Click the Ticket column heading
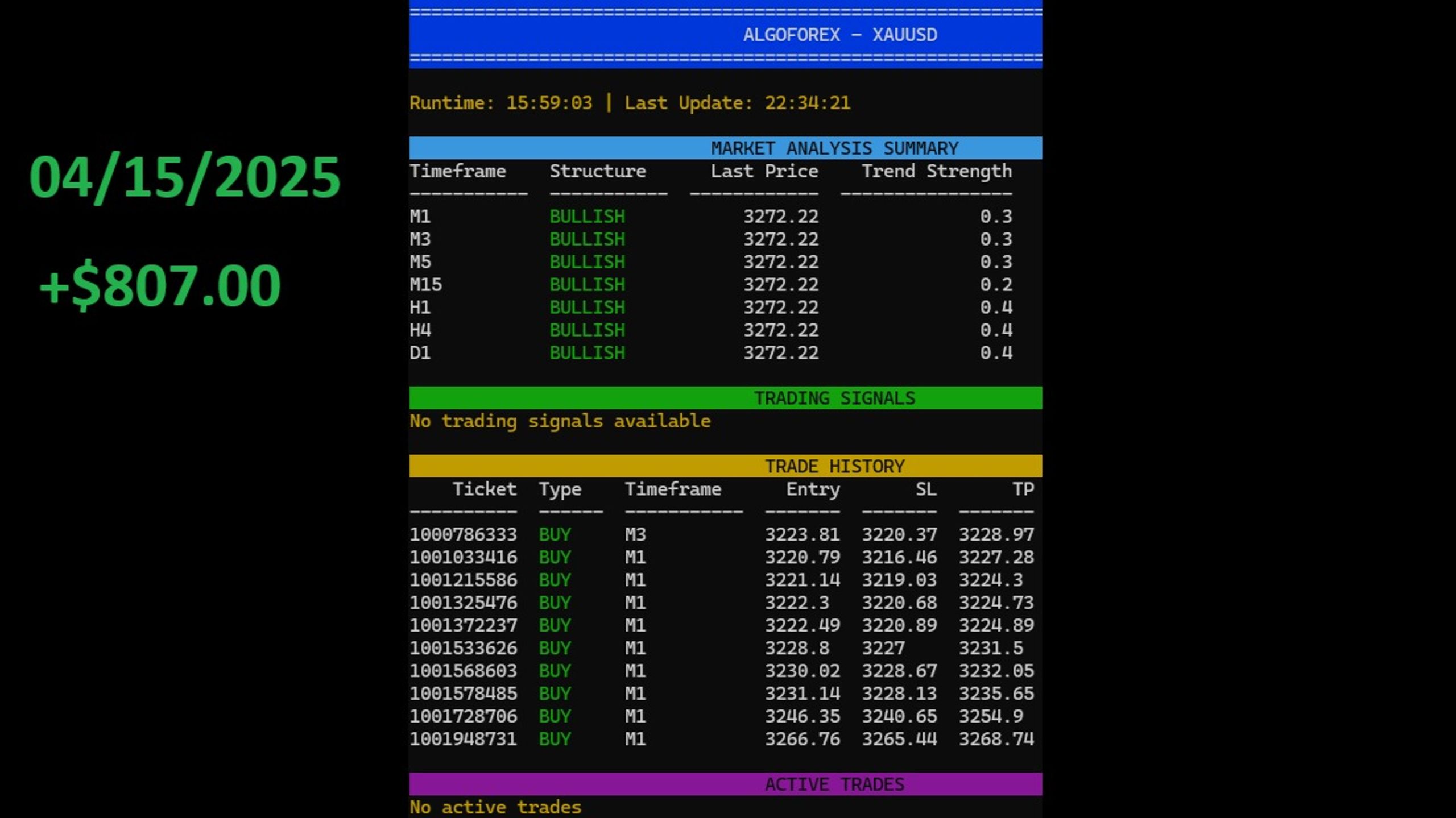The width and height of the screenshot is (1456, 818). tap(485, 489)
